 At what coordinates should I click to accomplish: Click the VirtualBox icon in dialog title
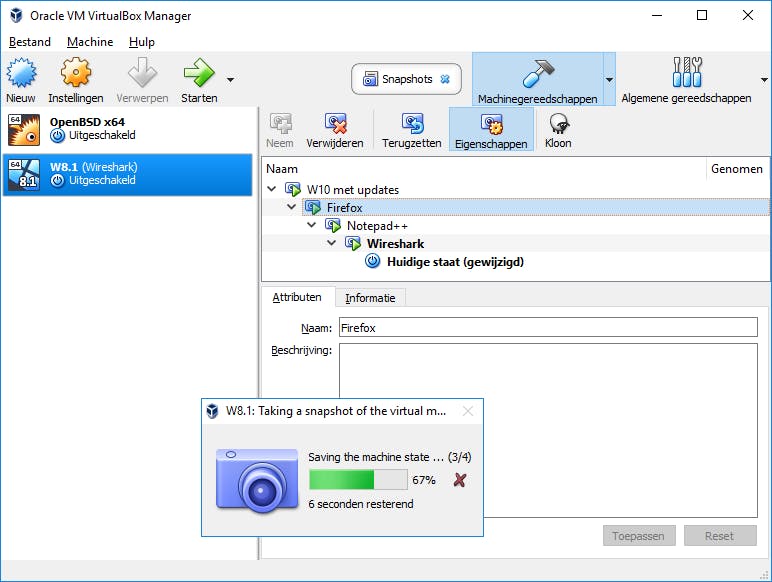click(213, 411)
